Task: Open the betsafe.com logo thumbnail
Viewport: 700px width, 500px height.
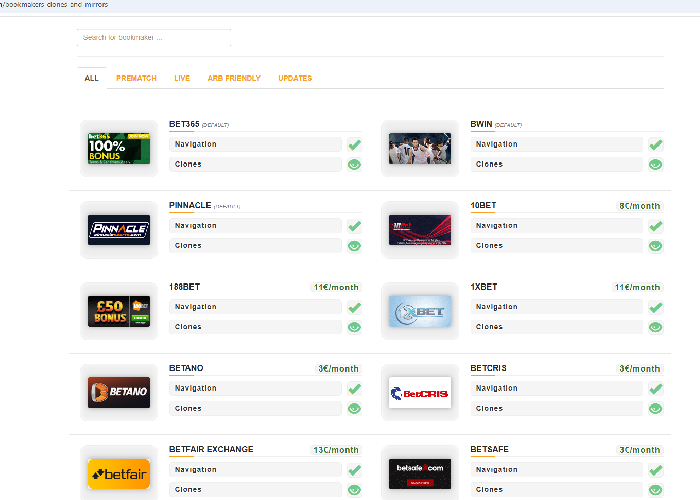Action: [420, 474]
